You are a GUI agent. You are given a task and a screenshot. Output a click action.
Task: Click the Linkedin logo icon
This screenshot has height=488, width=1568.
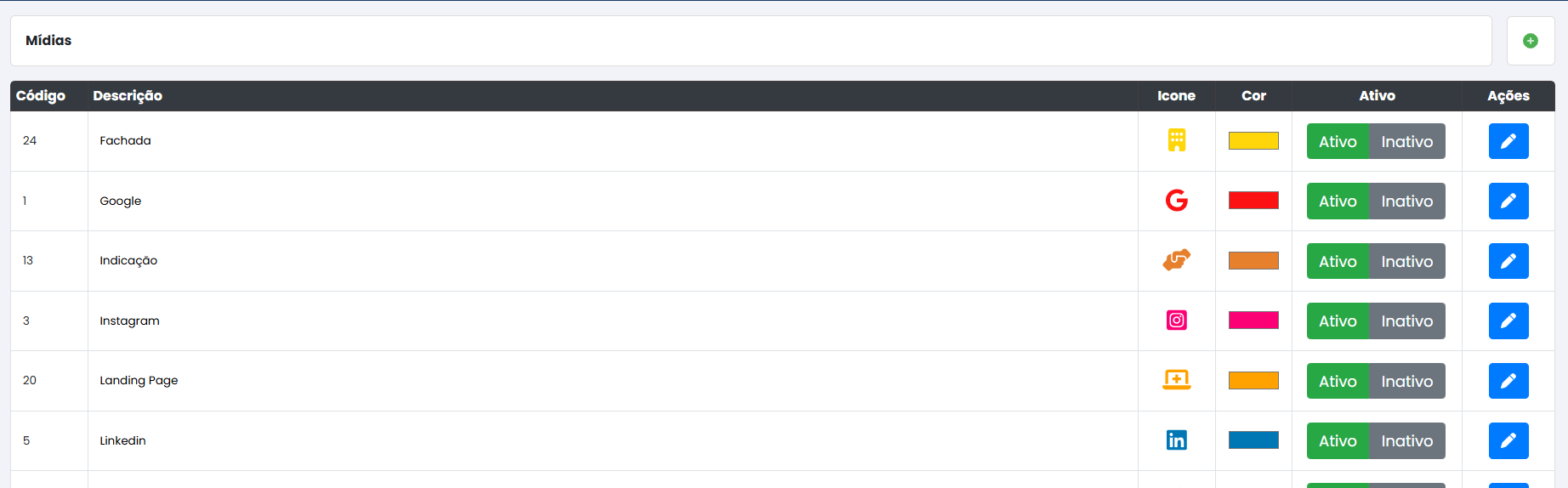click(x=1176, y=440)
